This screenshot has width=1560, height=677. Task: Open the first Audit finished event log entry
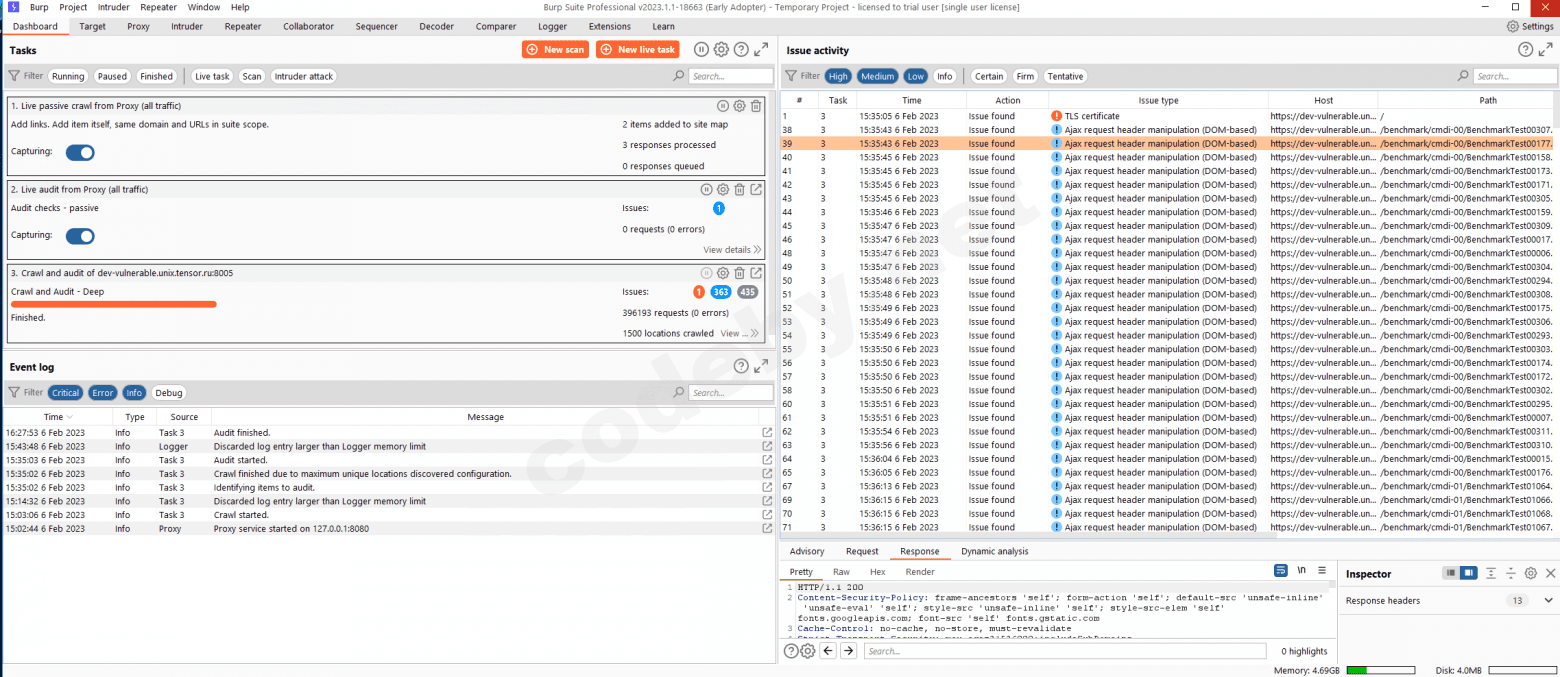pyautogui.click(x=767, y=433)
